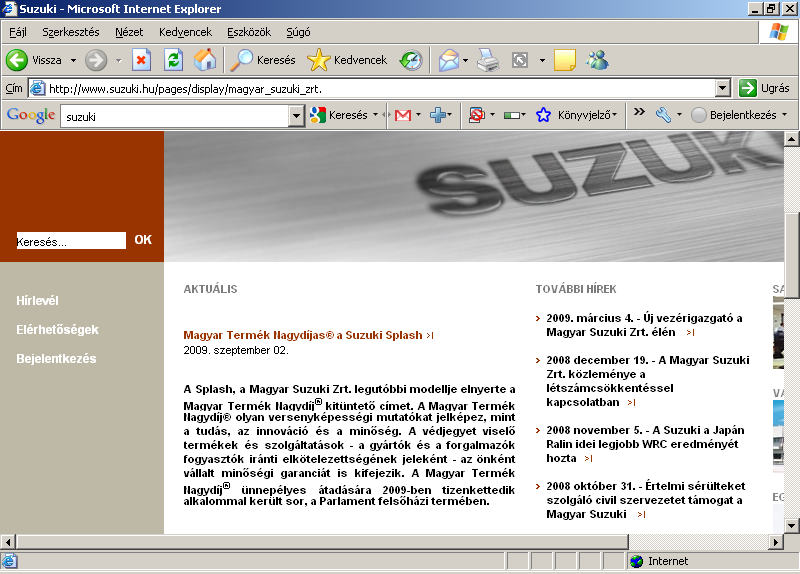Screen dimensions: 800x574
Task: Click the address bar URL field
Action: 380,89
